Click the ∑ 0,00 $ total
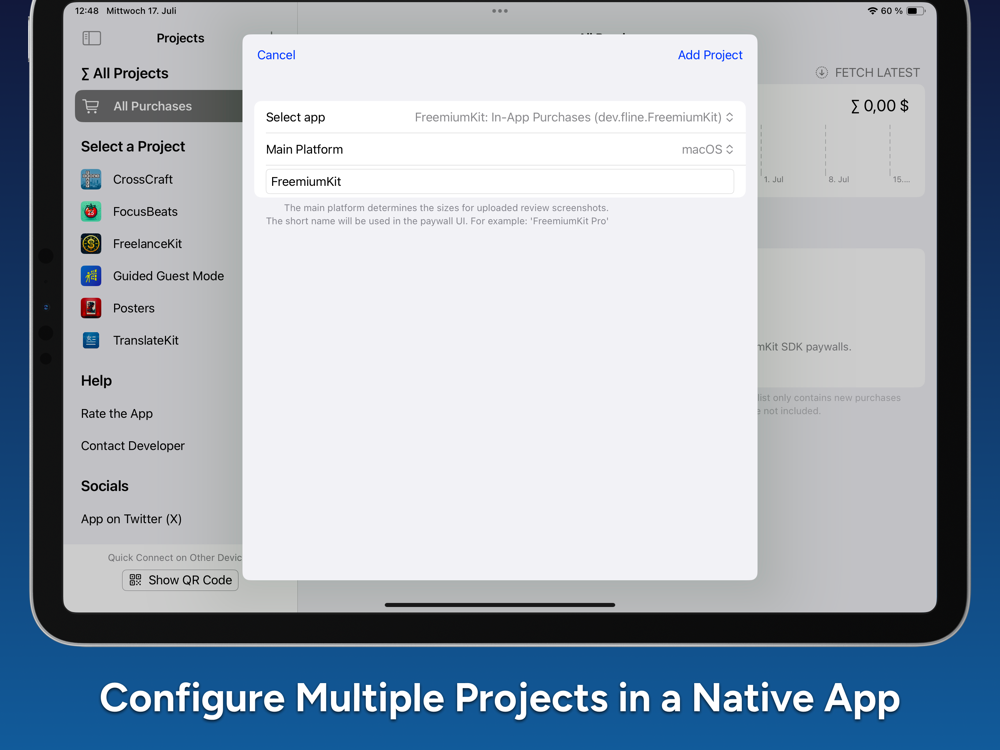1000x750 pixels. tap(879, 106)
